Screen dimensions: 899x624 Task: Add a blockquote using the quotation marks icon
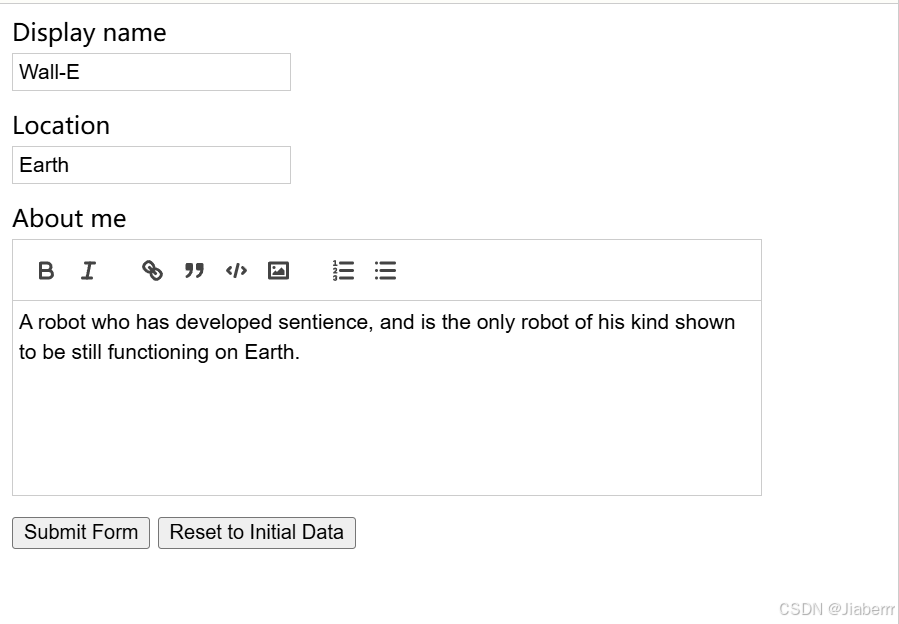[194, 271]
